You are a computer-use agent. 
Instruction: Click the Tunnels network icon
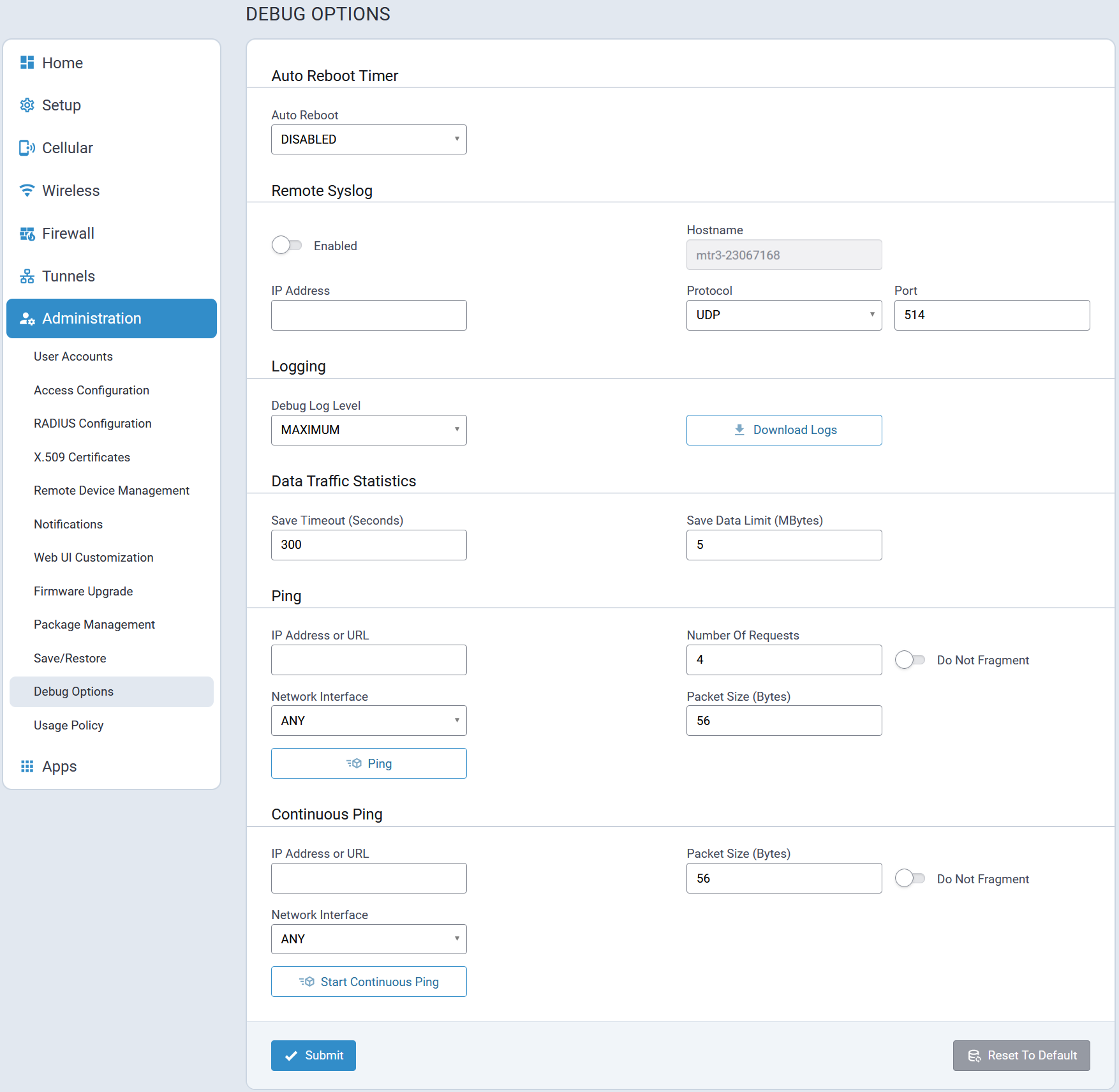click(27, 276)
